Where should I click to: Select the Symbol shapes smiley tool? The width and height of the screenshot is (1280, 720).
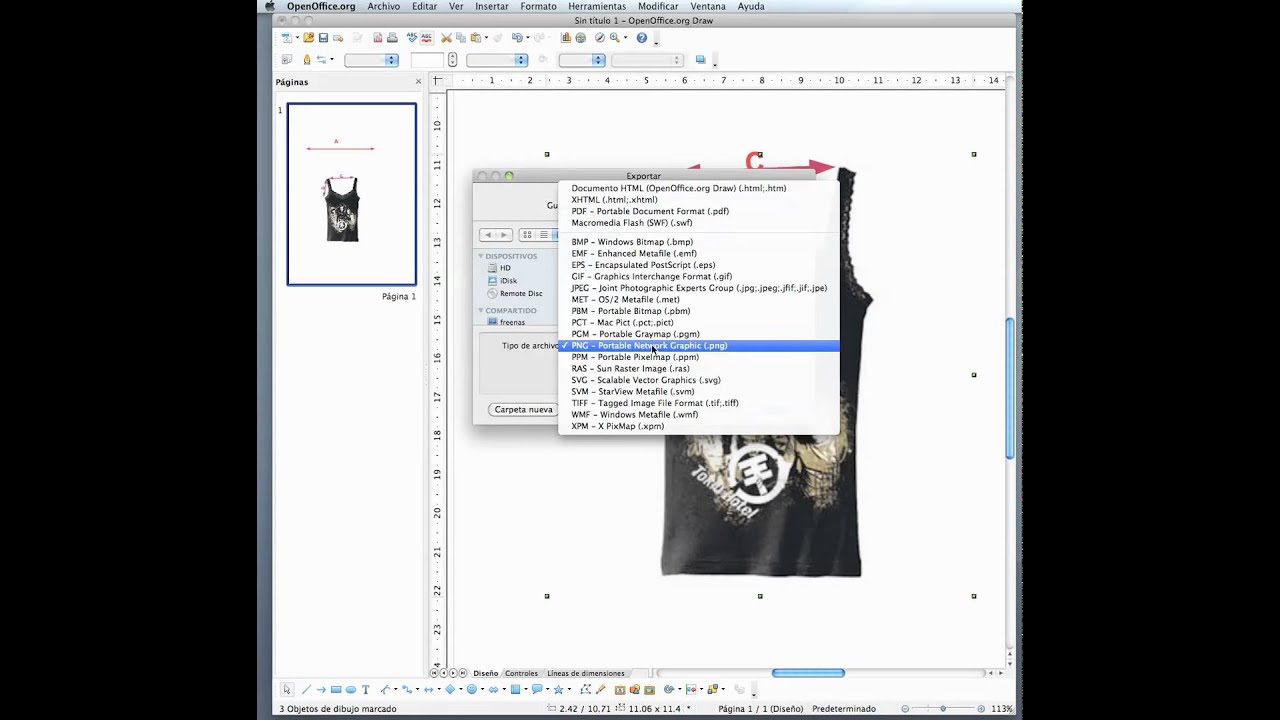pos(472,690)
